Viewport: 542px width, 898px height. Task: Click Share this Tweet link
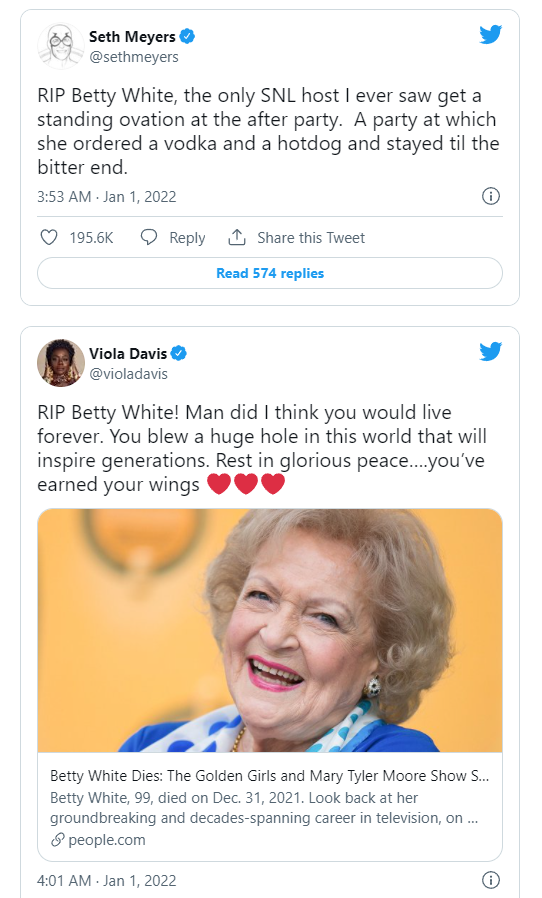click(x=311, y=238)
